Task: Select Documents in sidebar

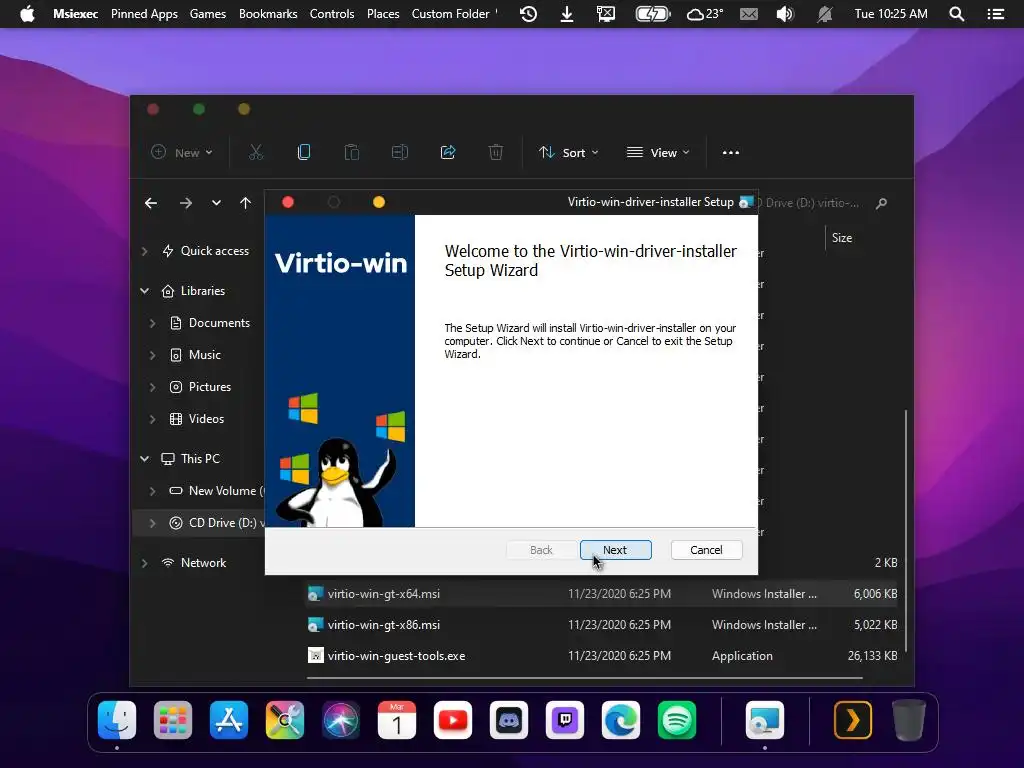Action: 210,323
